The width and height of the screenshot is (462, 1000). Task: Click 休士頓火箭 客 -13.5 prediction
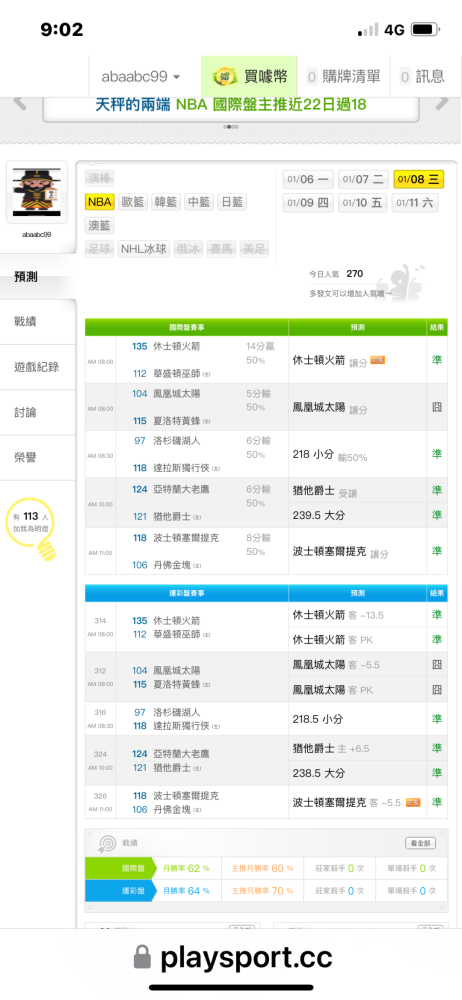point(338,615)
